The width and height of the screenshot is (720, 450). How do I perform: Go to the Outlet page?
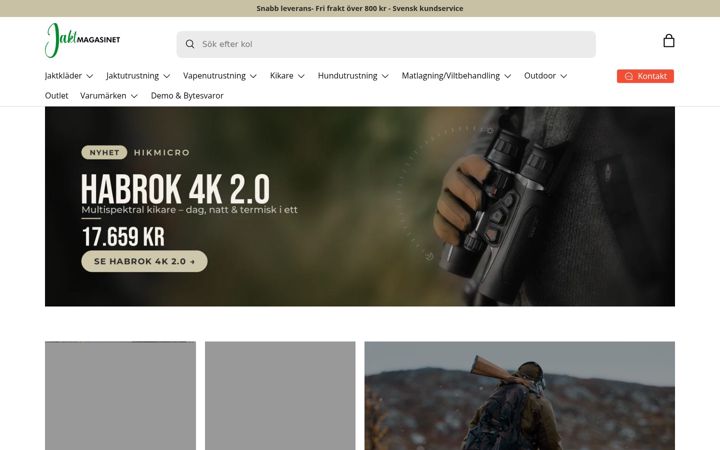56,96
